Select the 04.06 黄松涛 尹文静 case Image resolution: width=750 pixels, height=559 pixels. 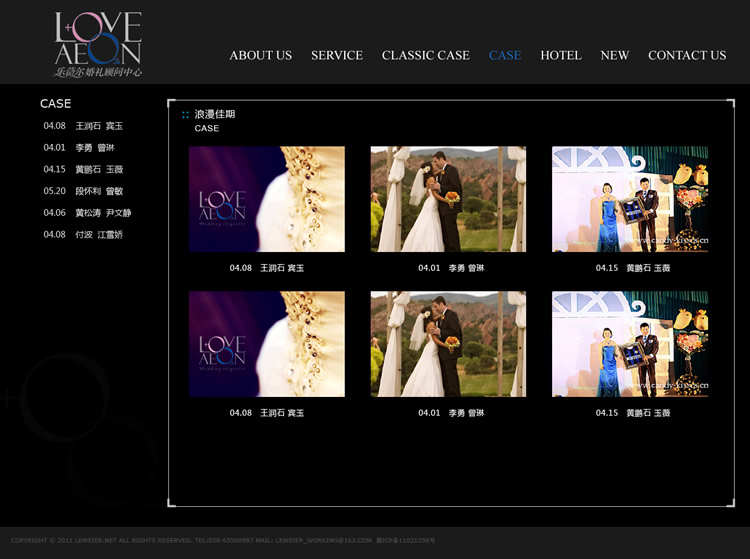point(87,213)
